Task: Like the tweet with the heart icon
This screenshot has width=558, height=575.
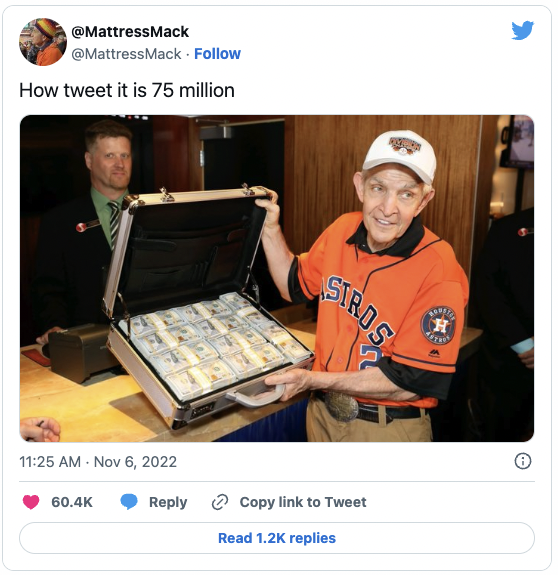Action: click(x=31, y=502)
